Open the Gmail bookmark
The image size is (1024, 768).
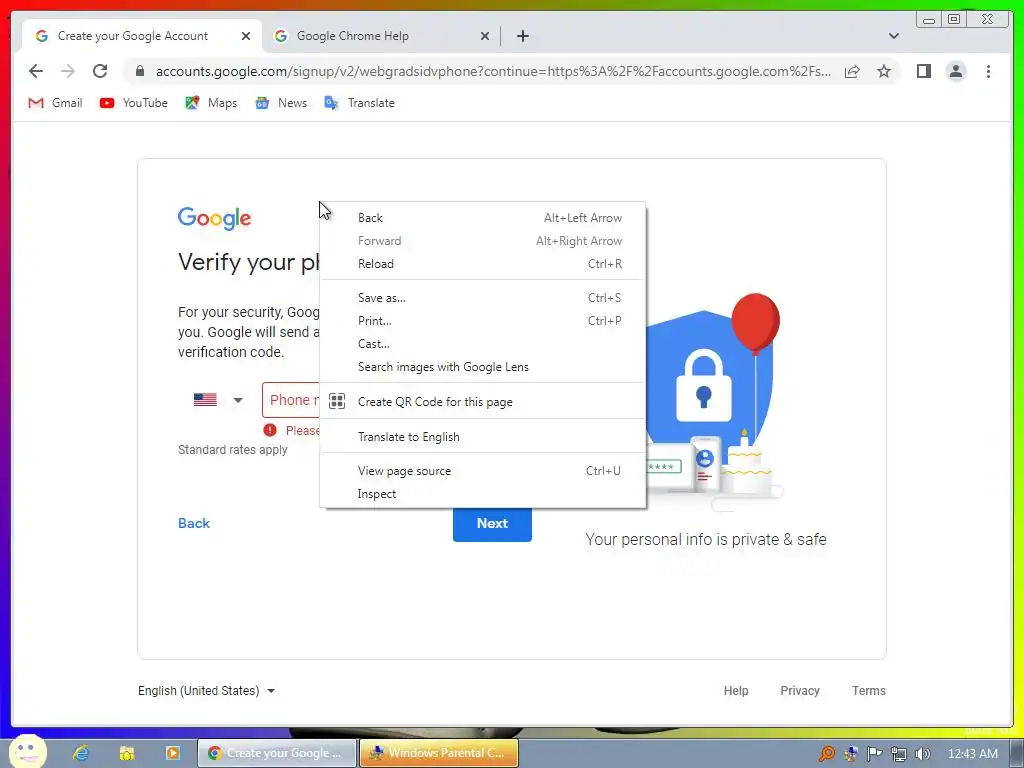click(56, 103)
